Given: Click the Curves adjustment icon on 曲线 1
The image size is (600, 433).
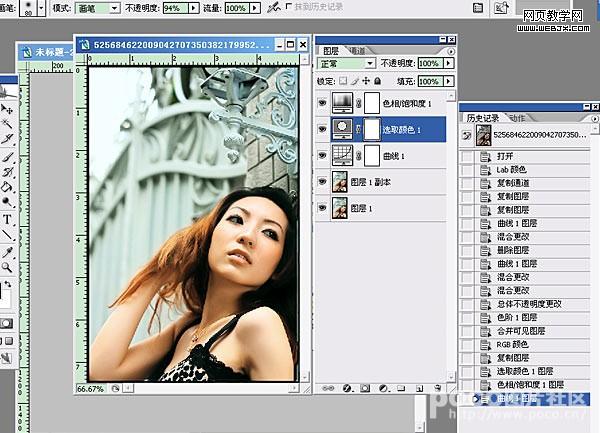Looking at the screenshot, I should tap(342, 156).
